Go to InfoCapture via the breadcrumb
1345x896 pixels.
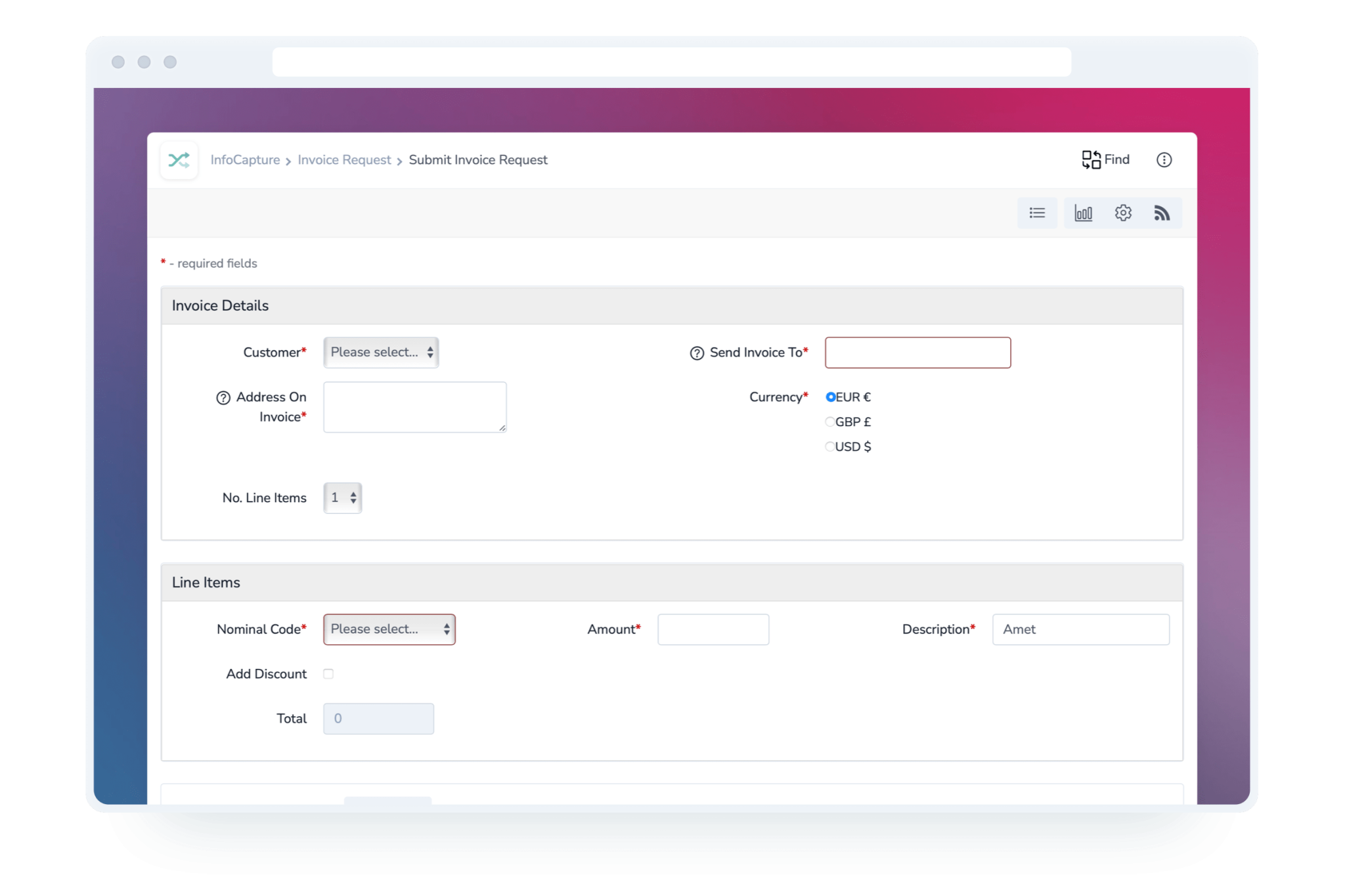tap(245, 160)
